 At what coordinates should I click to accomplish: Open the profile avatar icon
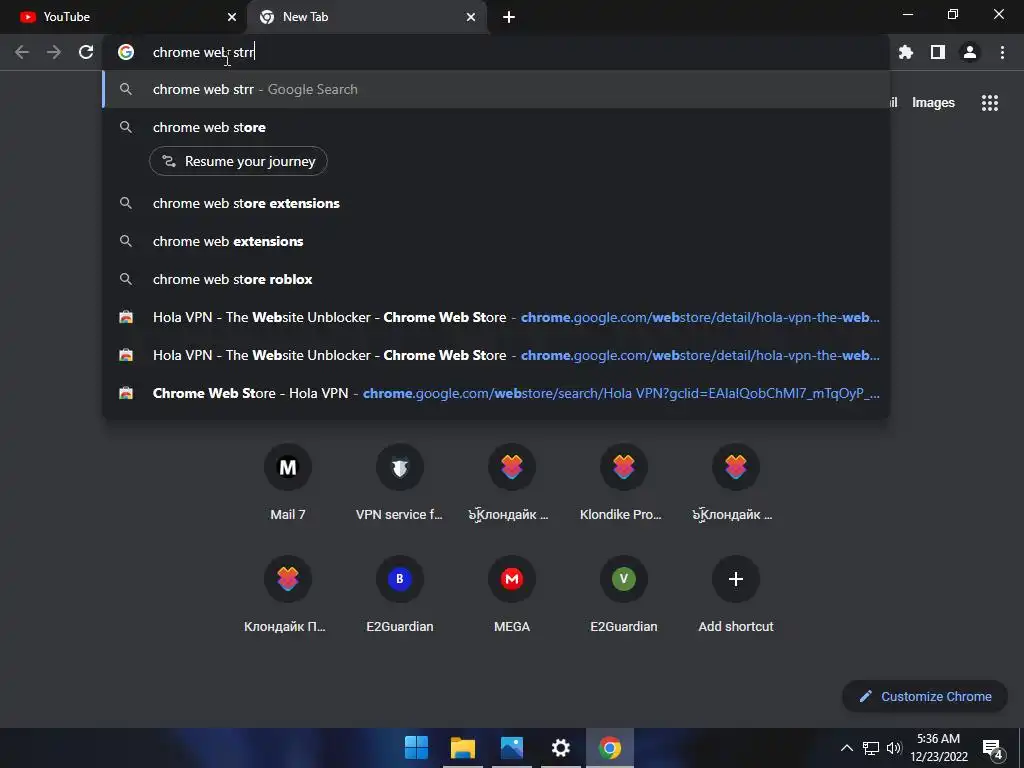pos(970,52)
